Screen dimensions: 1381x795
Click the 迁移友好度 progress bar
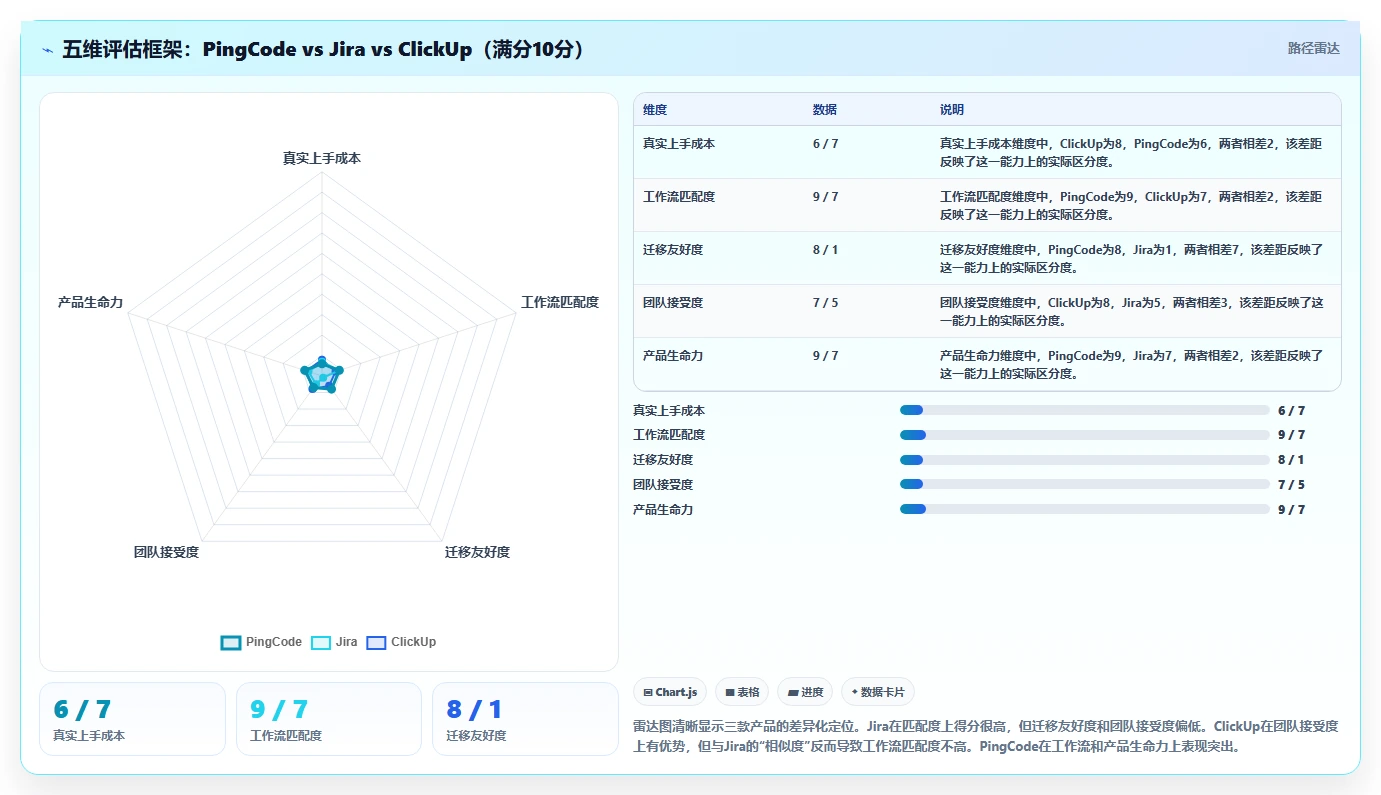[x=1084, y=460]
